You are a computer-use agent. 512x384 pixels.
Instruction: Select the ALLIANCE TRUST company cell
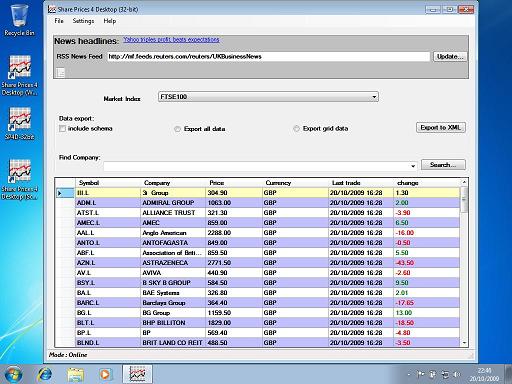point(173,213)
